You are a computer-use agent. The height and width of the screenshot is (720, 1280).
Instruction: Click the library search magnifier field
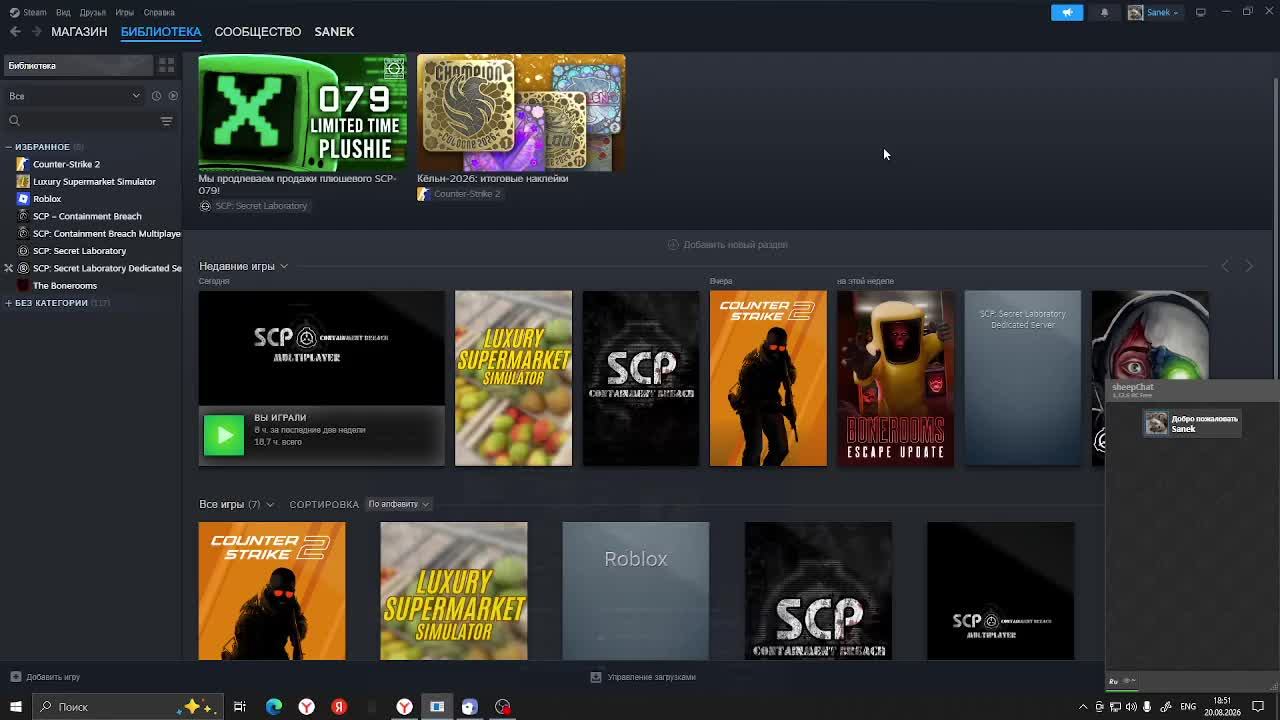80,121
